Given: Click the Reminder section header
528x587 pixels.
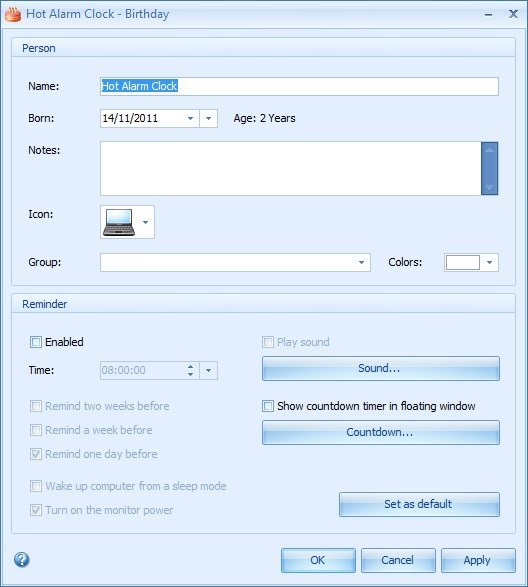Looking at the screenshot, I should coord(263,304).
